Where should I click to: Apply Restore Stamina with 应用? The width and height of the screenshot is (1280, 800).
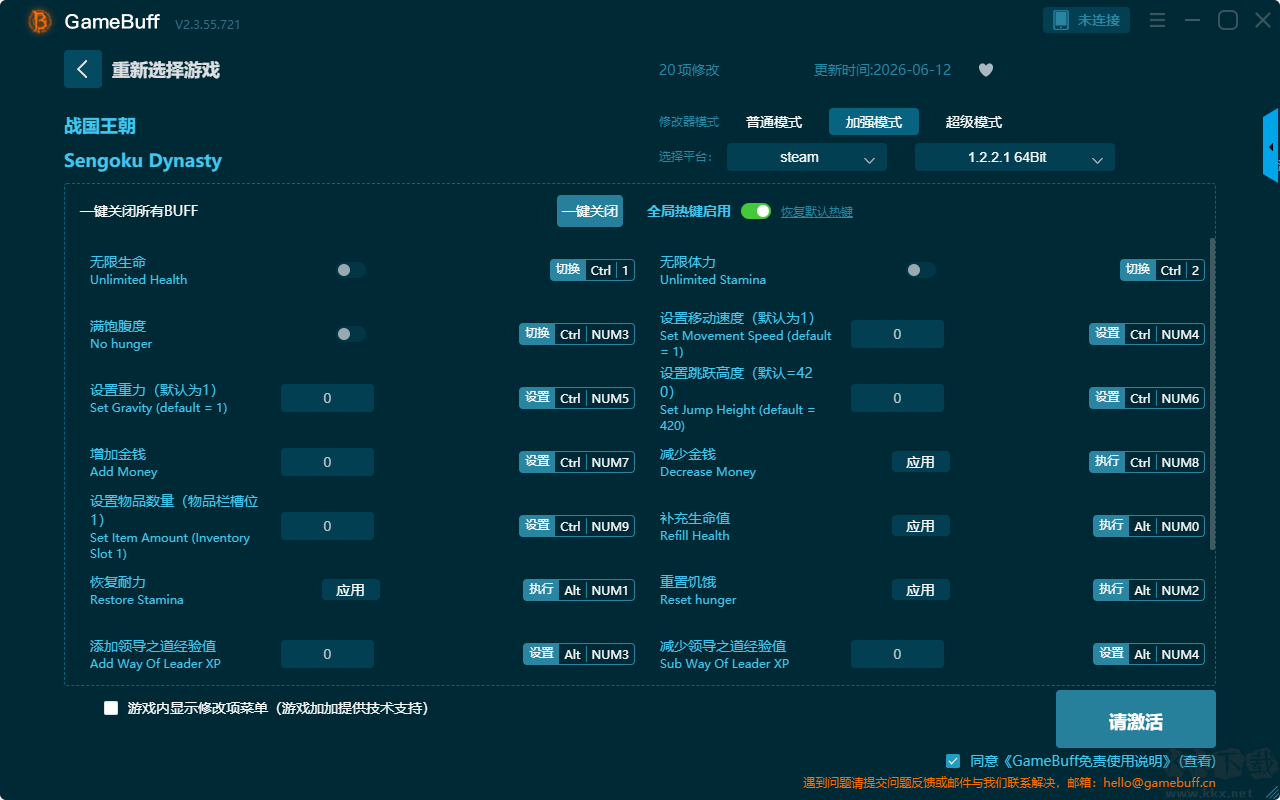coord(351,590)
